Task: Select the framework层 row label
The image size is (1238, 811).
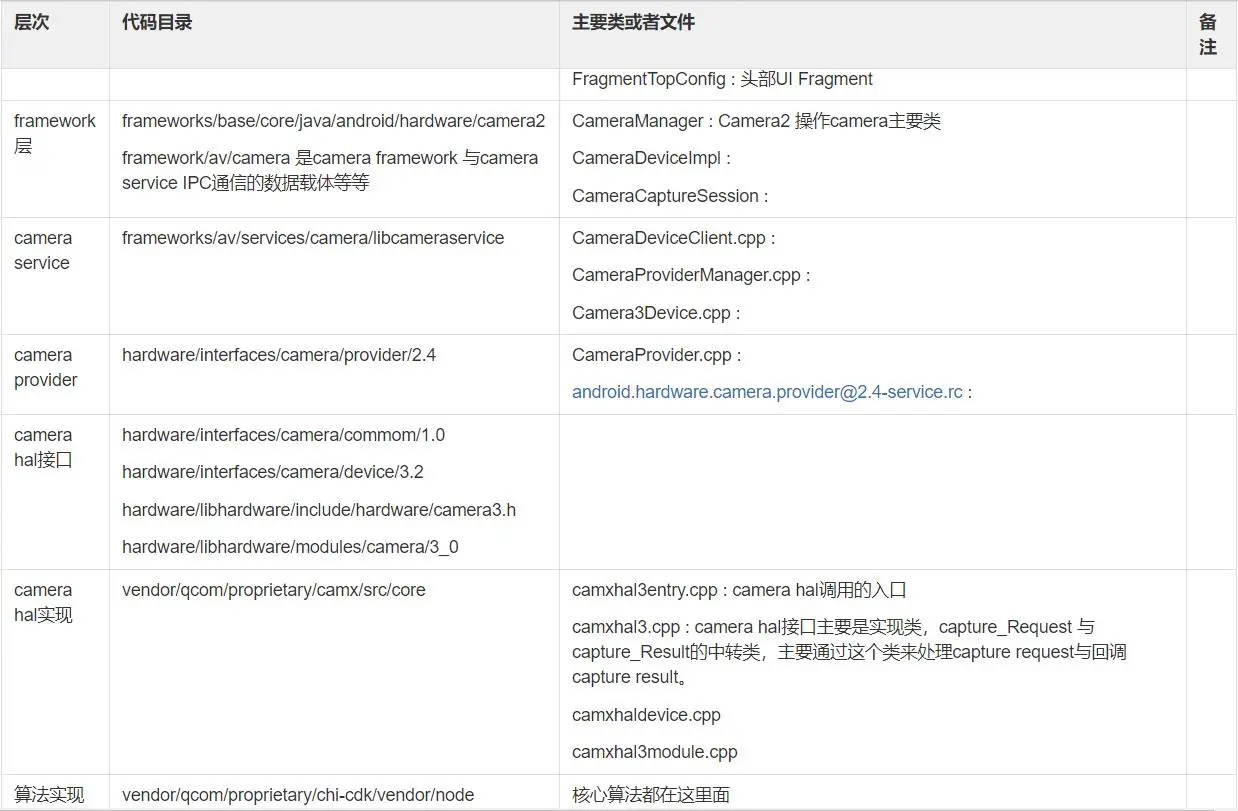Action: (54, 133)
